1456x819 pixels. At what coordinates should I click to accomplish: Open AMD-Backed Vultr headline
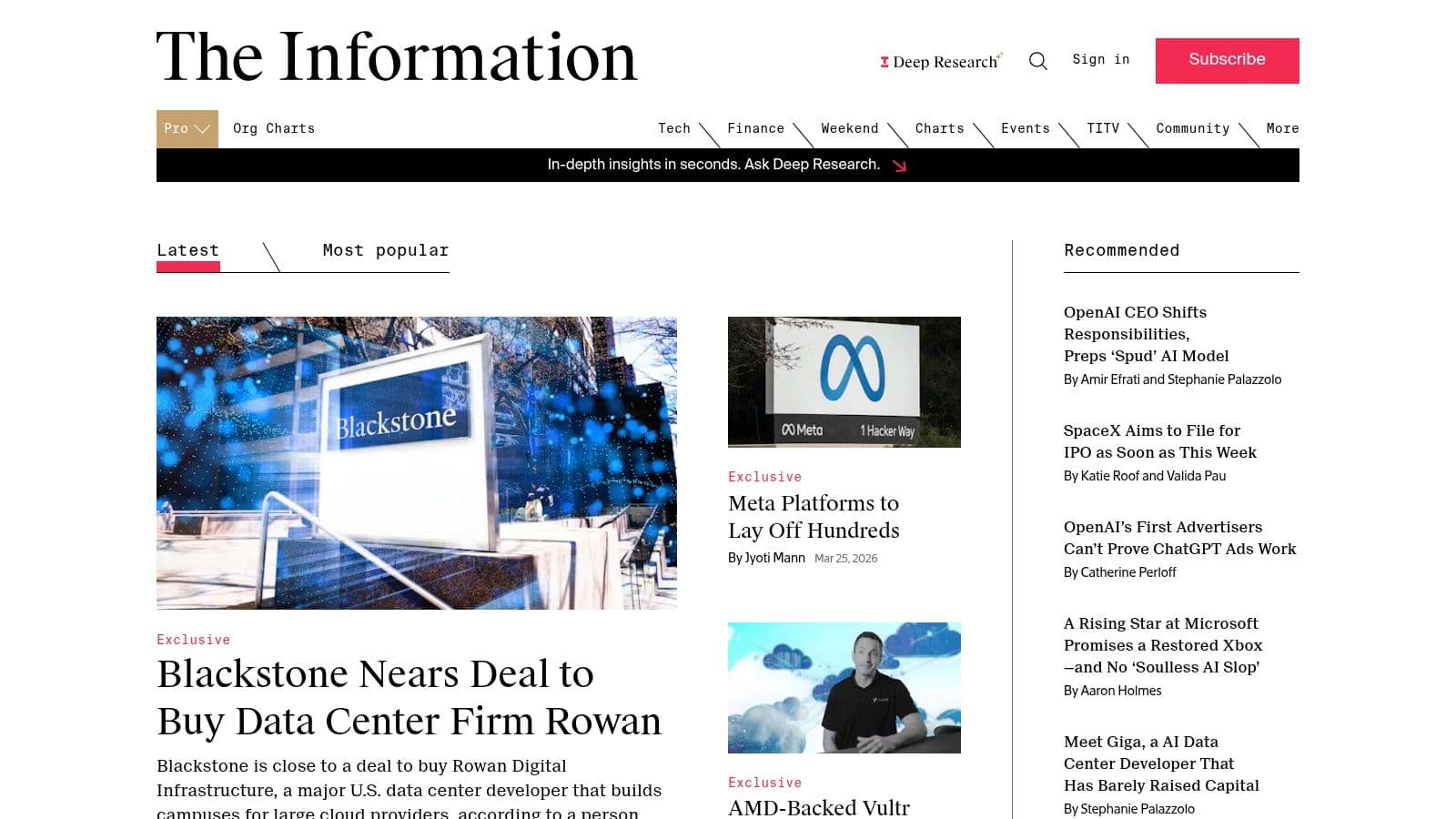point(819,807)
